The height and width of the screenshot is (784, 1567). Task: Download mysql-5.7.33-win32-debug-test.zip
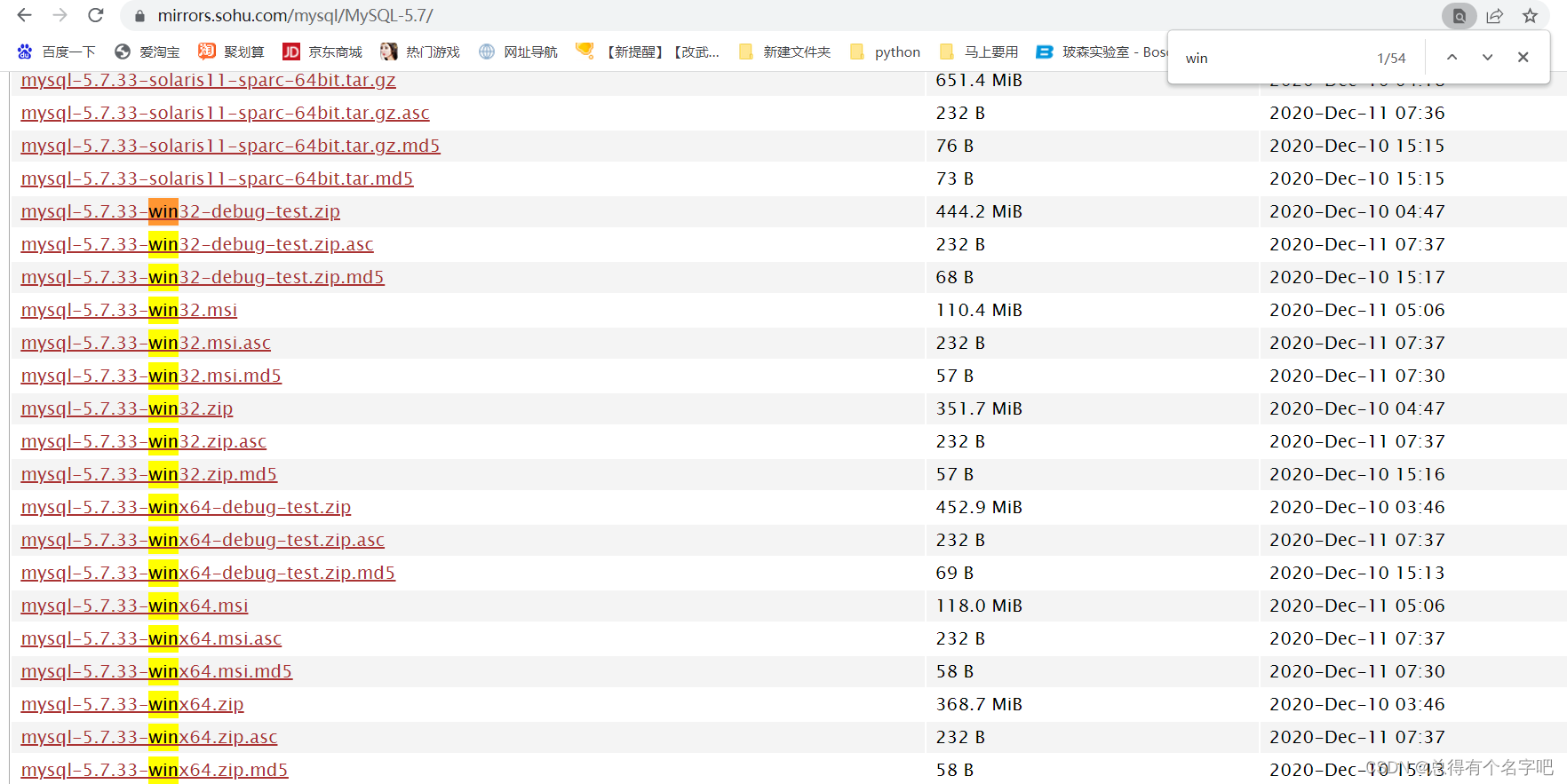tap(180, 211)
